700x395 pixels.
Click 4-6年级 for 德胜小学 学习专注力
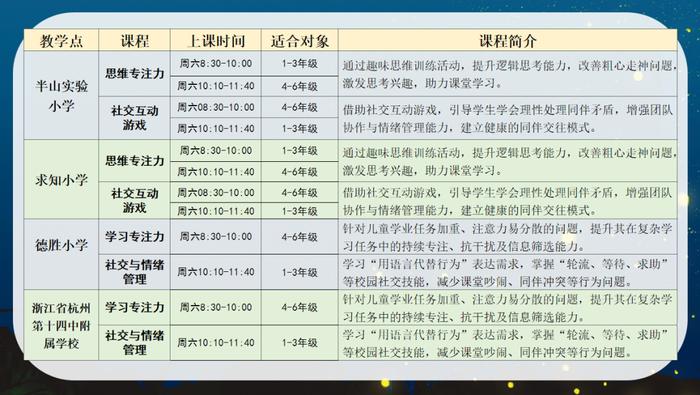[x=300, y=237]
